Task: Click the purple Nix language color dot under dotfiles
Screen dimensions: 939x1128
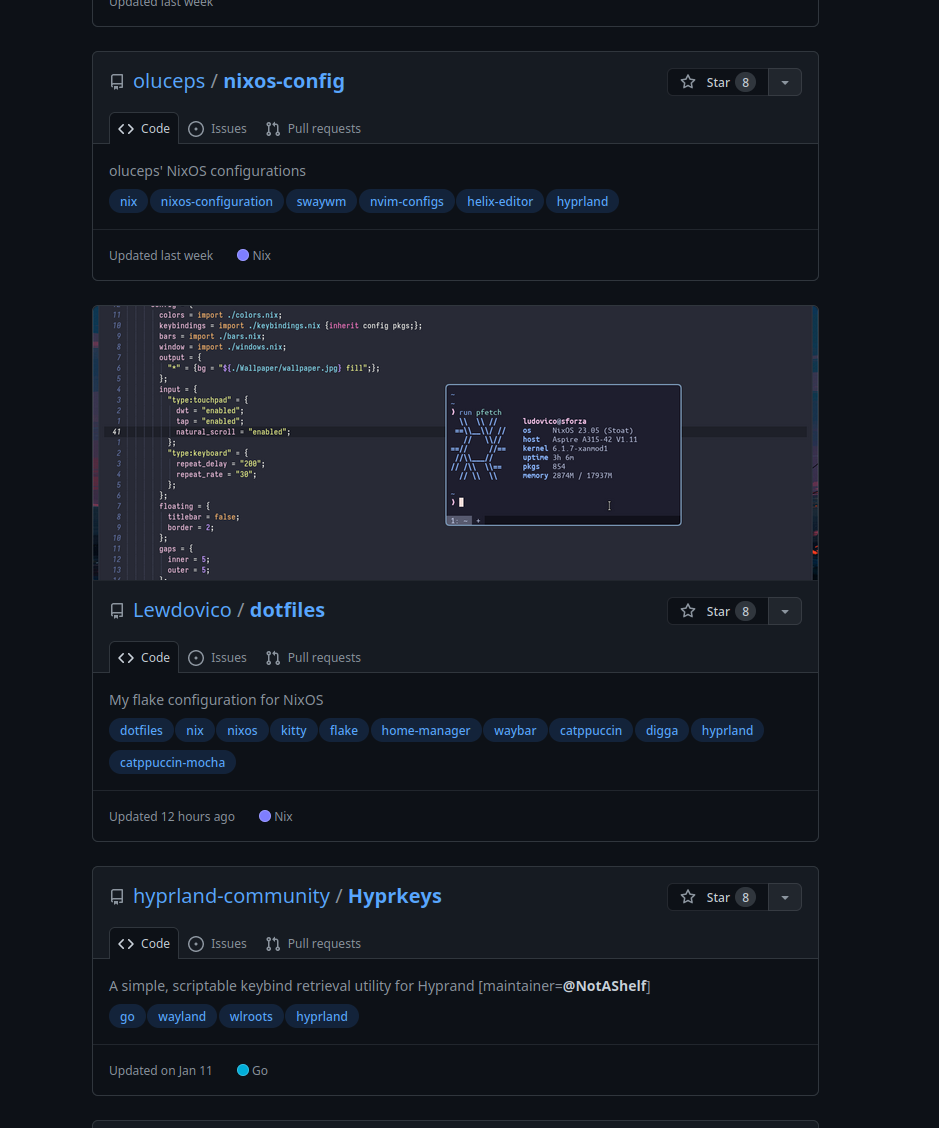Action: [x=264, y=816]
